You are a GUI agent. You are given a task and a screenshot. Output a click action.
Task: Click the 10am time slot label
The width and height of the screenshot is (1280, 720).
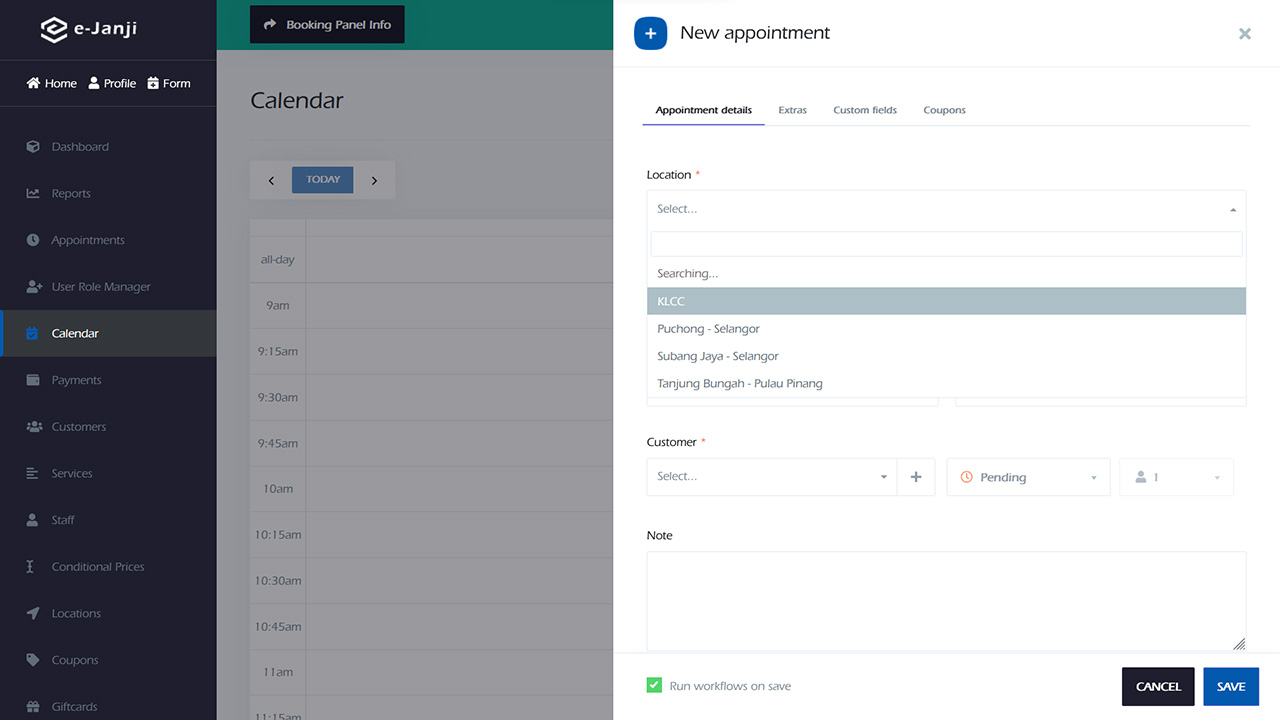click(278, 489)
